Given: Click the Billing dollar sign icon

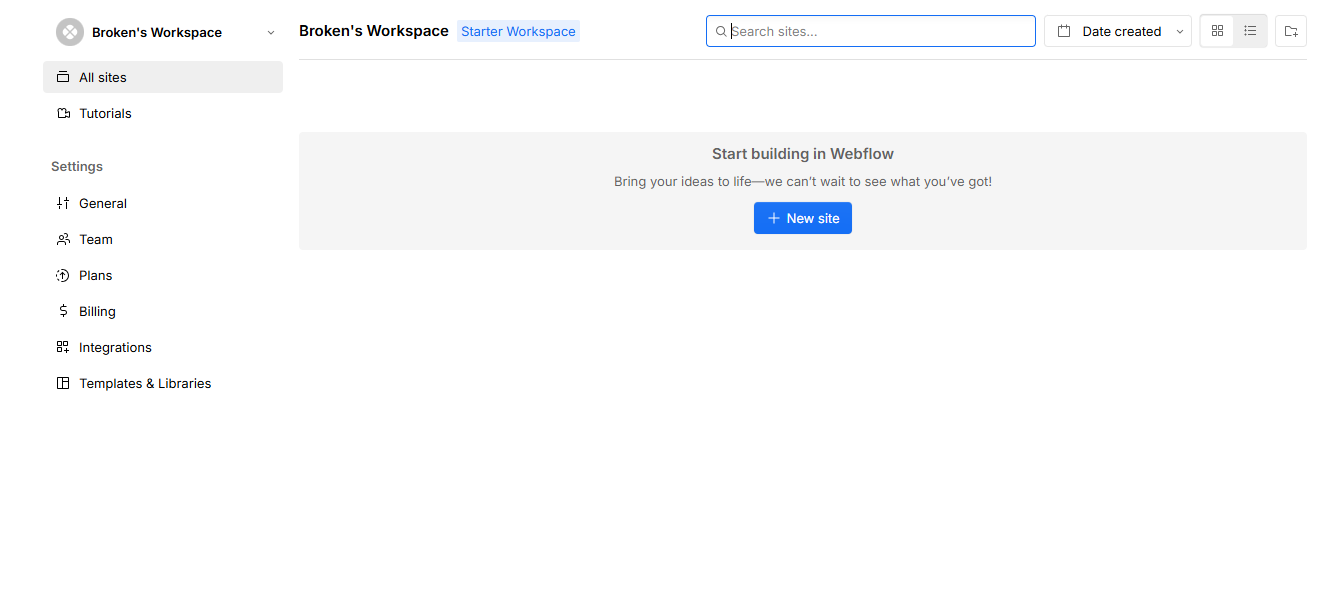Looking at the screenshot, I should click(x=63, y=311).
